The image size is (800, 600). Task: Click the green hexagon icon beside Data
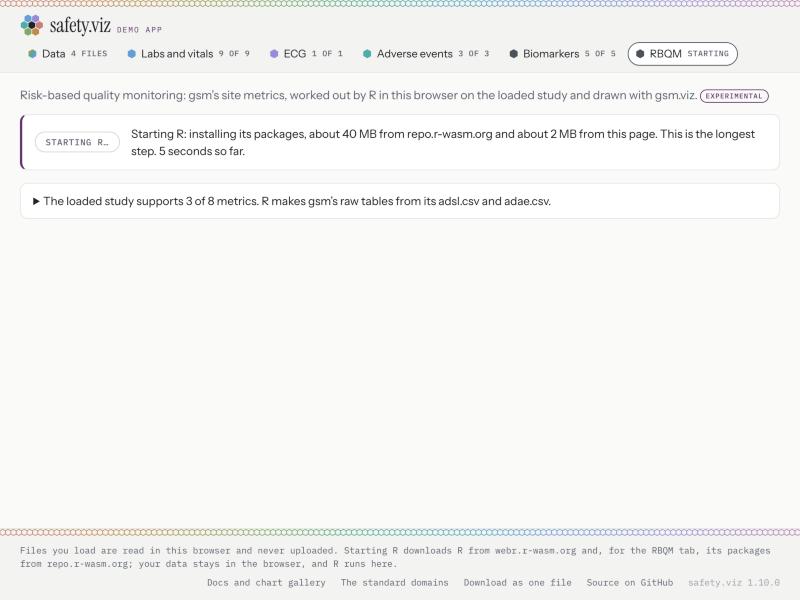coord(32,54)
